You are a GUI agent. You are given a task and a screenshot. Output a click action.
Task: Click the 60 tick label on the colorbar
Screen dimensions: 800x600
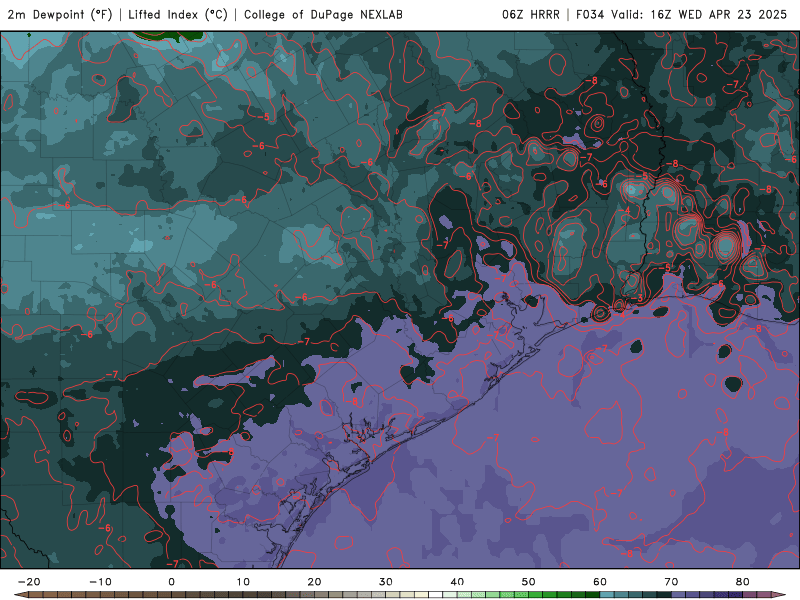click(600, 582)
